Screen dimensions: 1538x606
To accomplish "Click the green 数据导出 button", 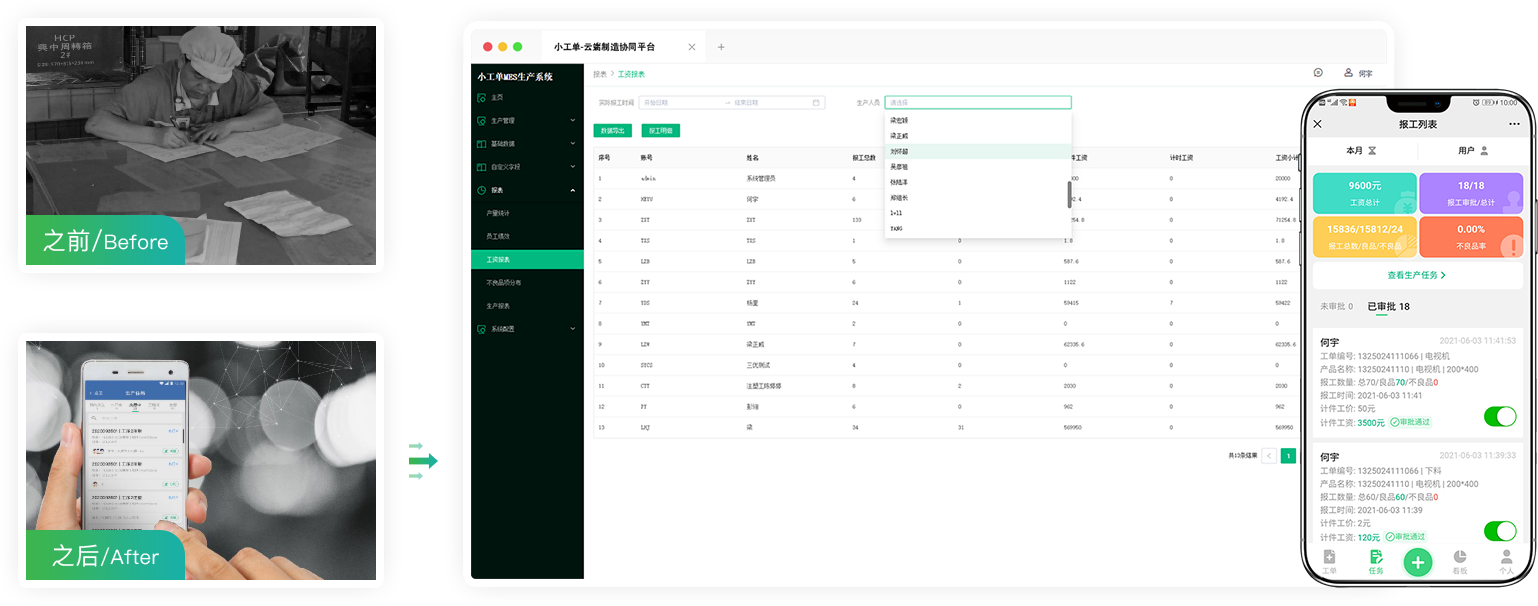I will pos(613,131).
